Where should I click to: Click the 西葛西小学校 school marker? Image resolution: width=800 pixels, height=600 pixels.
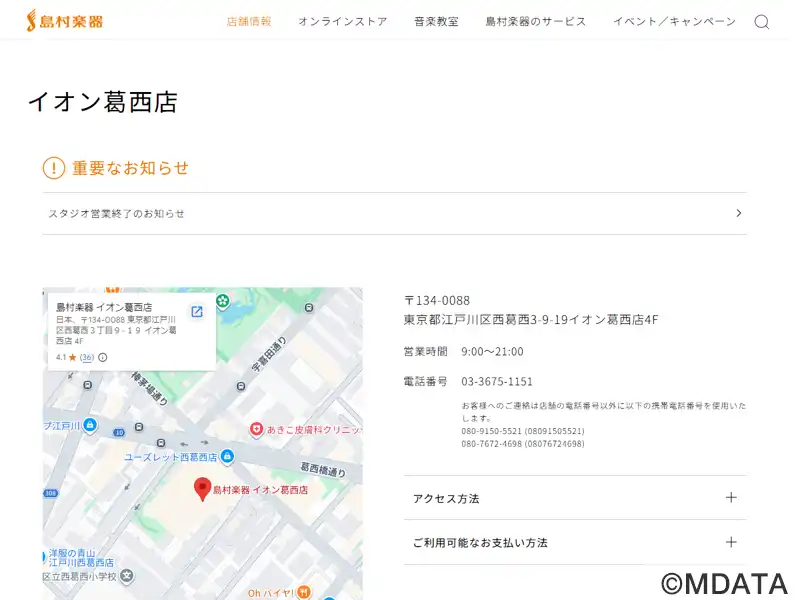[x=127, y=576]
